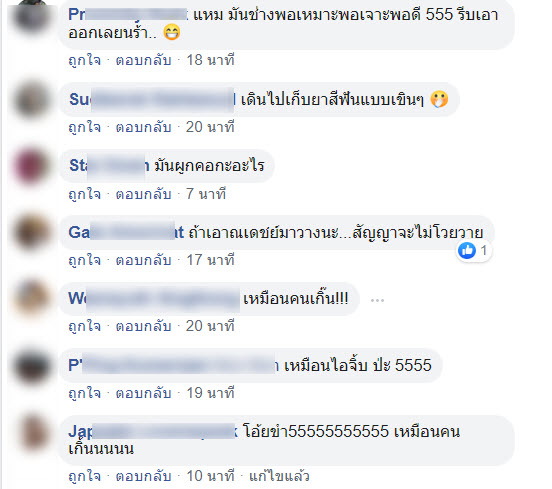Click the blushing emoji after เดินไปเก็บยาสีฟันแบบเขินๆ
The width and height of the screenshot is (552, 489).
(x=439, y=99)
